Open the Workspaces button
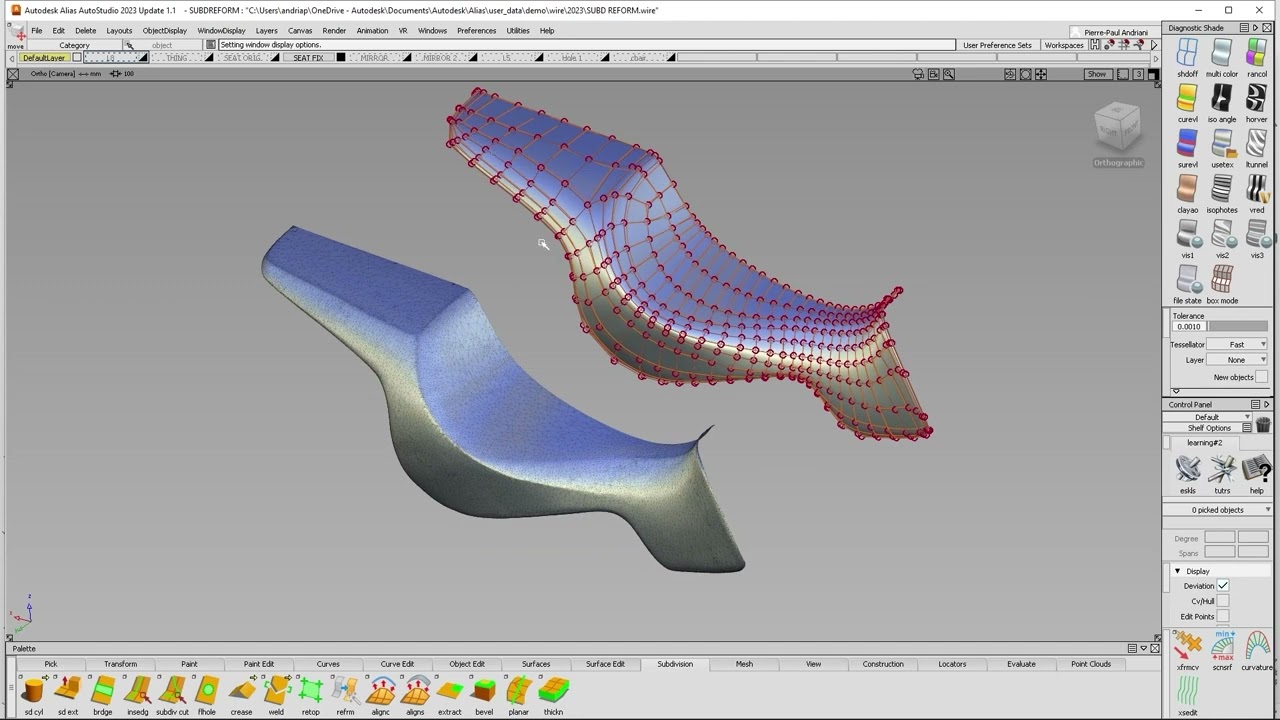 1063,45
